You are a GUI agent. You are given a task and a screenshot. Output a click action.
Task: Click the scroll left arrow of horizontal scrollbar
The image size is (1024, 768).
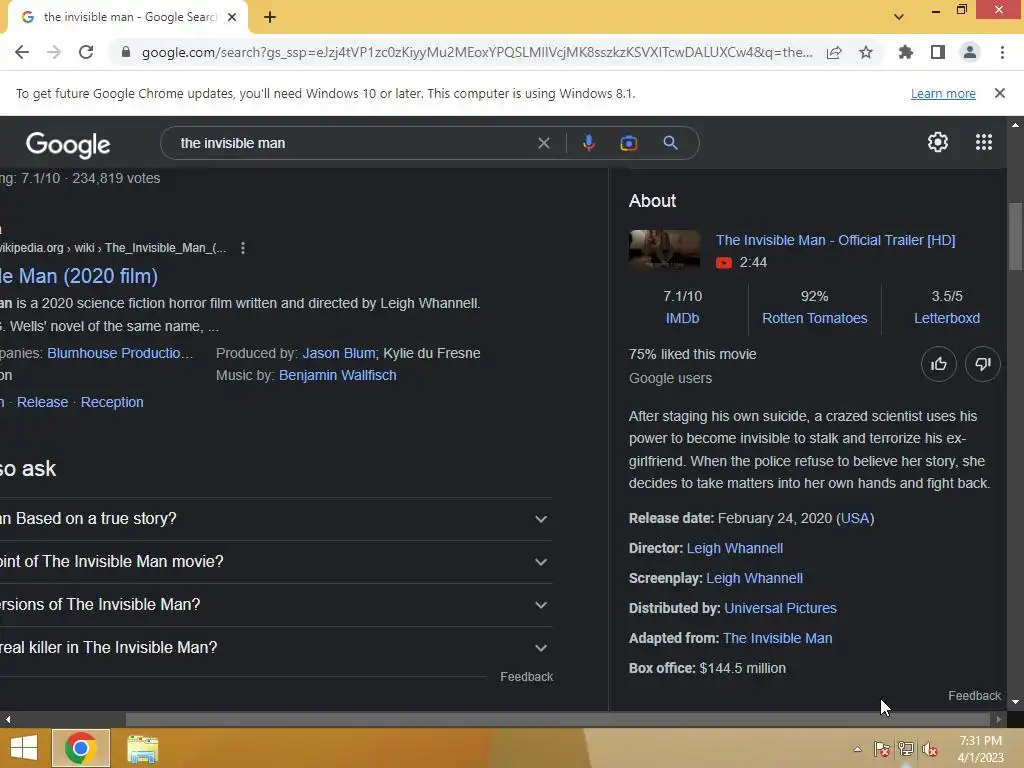(x=7, y=719)
